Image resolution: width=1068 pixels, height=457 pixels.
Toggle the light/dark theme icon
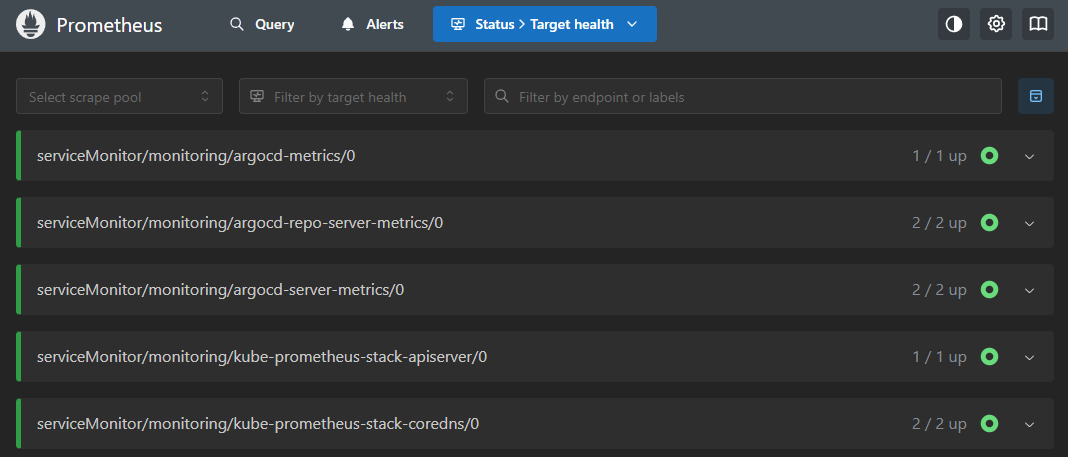954,25
